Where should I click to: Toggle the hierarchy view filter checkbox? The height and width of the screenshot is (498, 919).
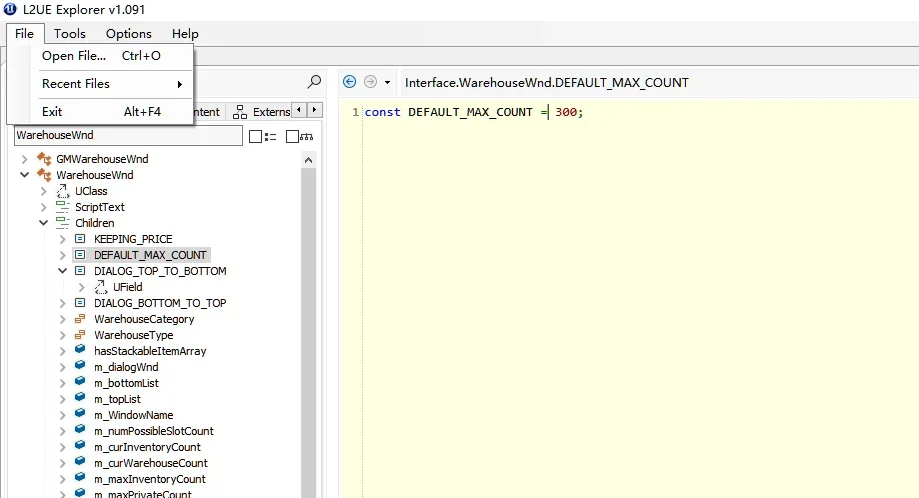292,137
